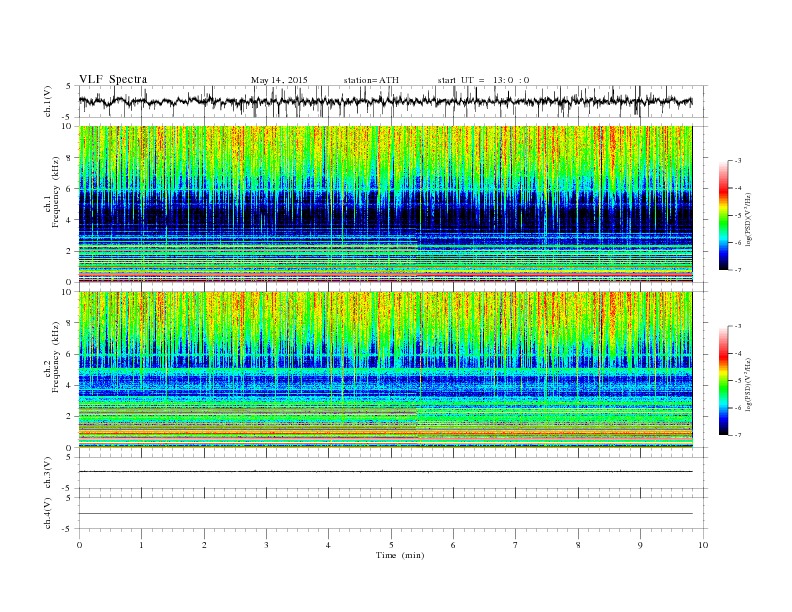The height and width of the screenshot is (612, 792).
Task: Click the ch.2 spectrogram color scale bar
Action: [x=723, y=380]
